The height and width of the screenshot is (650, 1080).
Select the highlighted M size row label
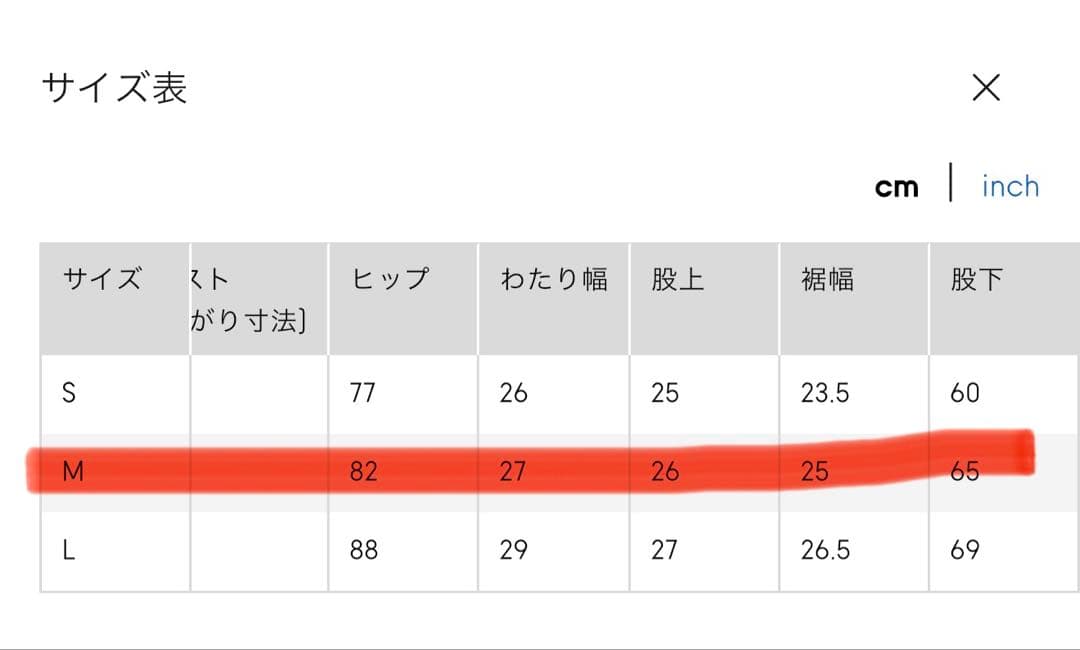pyautogui.click(x=72, y=471)
